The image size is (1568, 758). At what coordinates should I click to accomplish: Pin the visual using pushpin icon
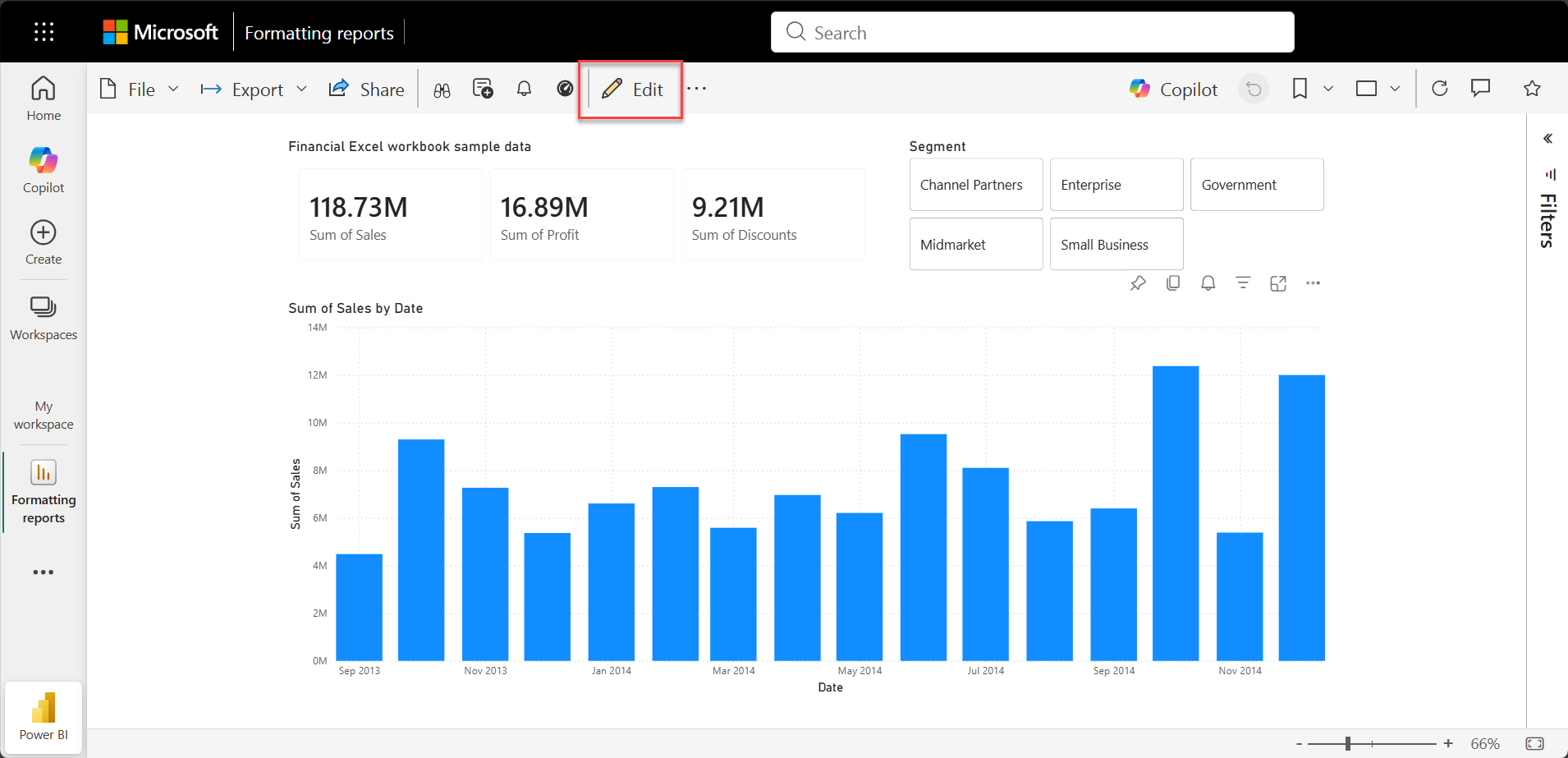pyautogui.click(x=1138, y=283)
